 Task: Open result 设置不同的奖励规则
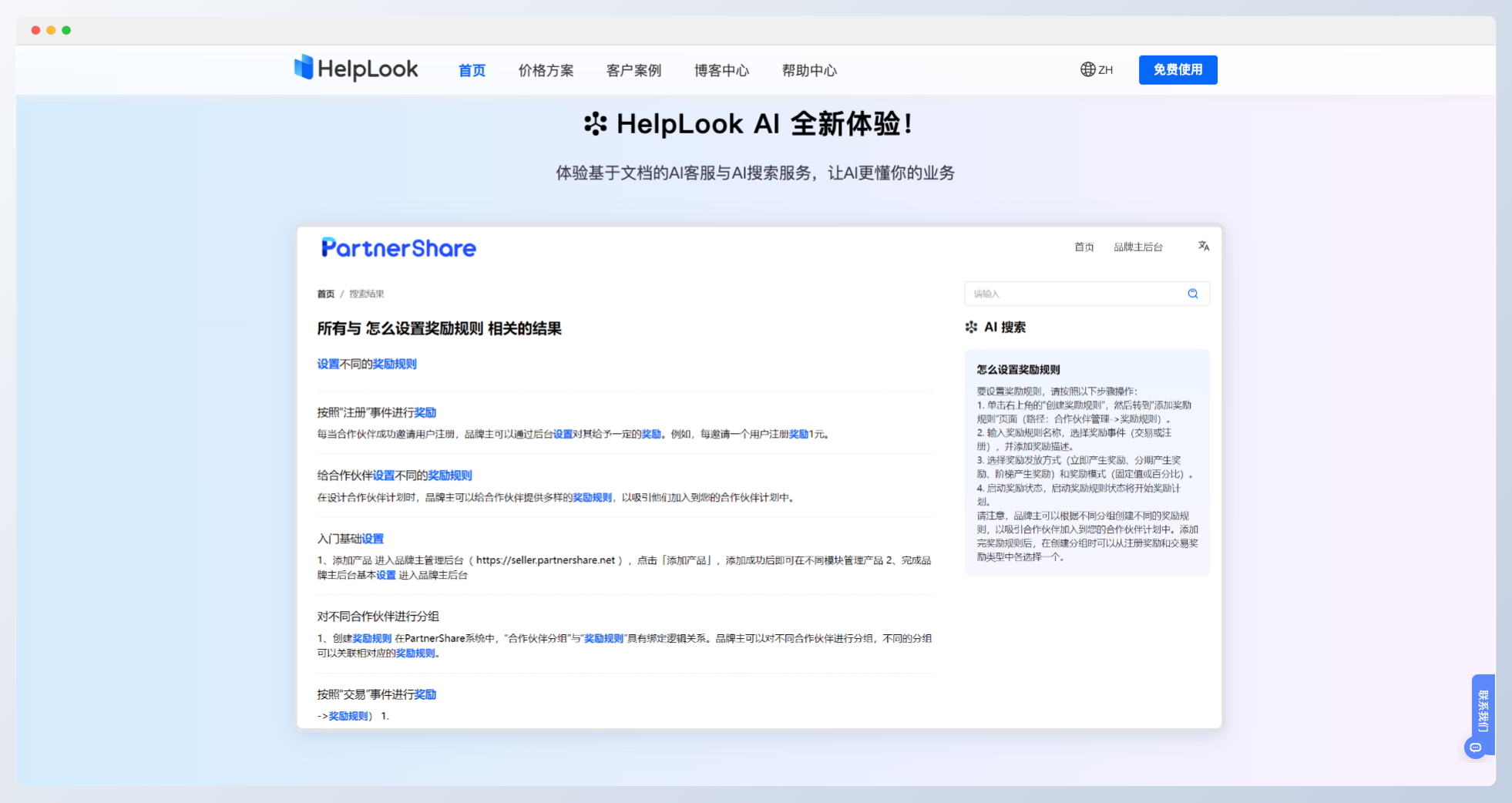[x=367, y=364]
